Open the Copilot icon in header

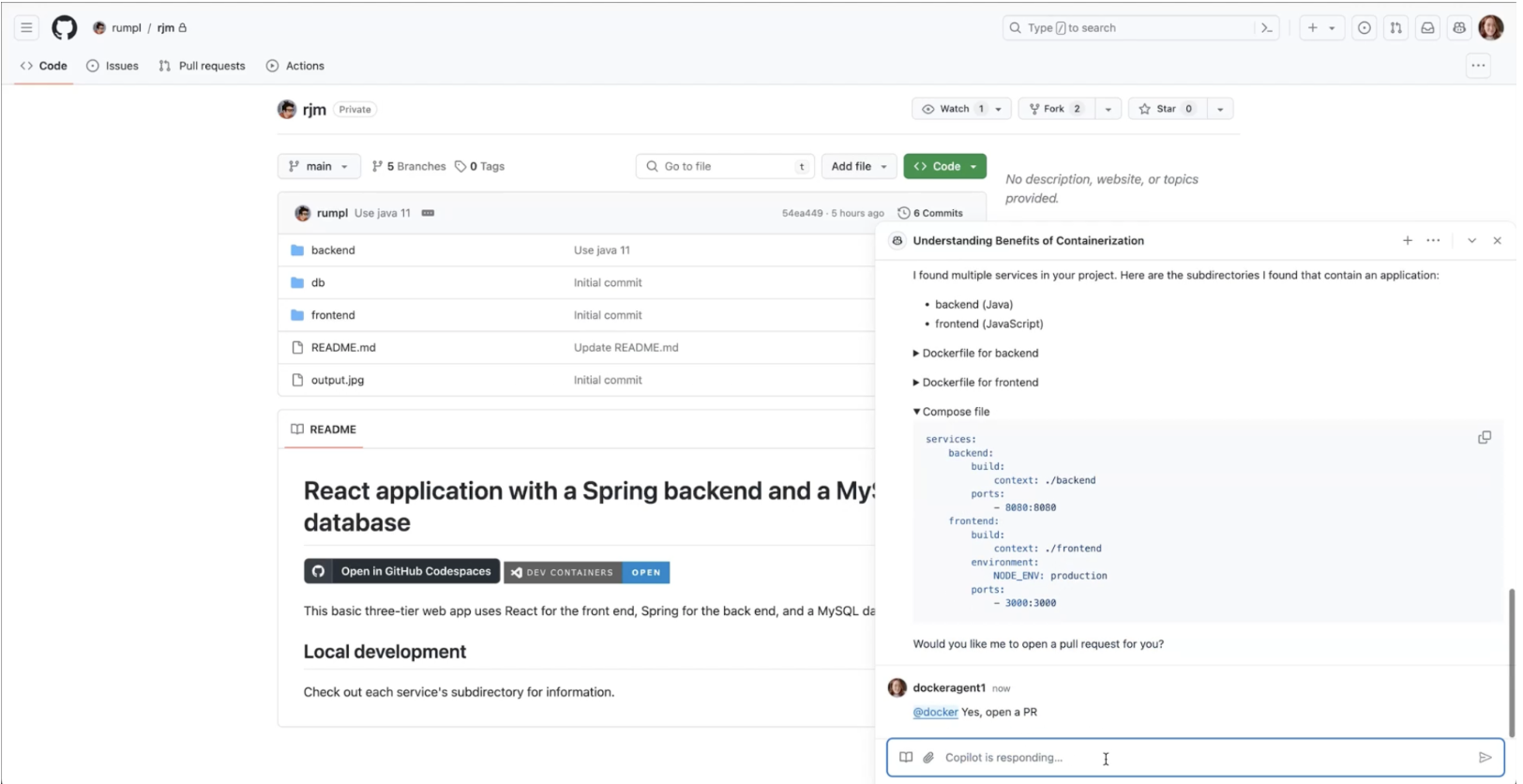click(x=1459, y=28)
